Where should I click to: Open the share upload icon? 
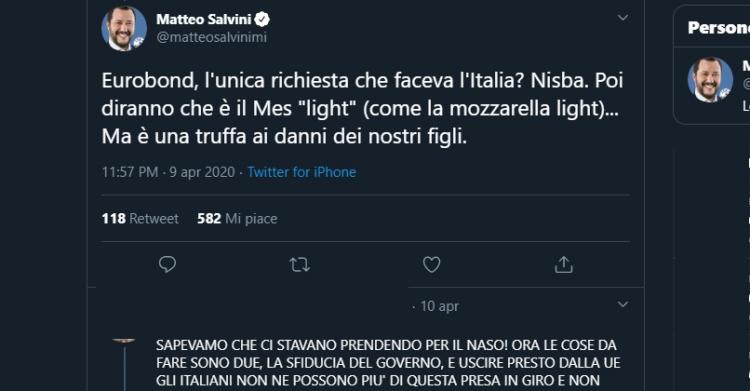tap(563, 264)
